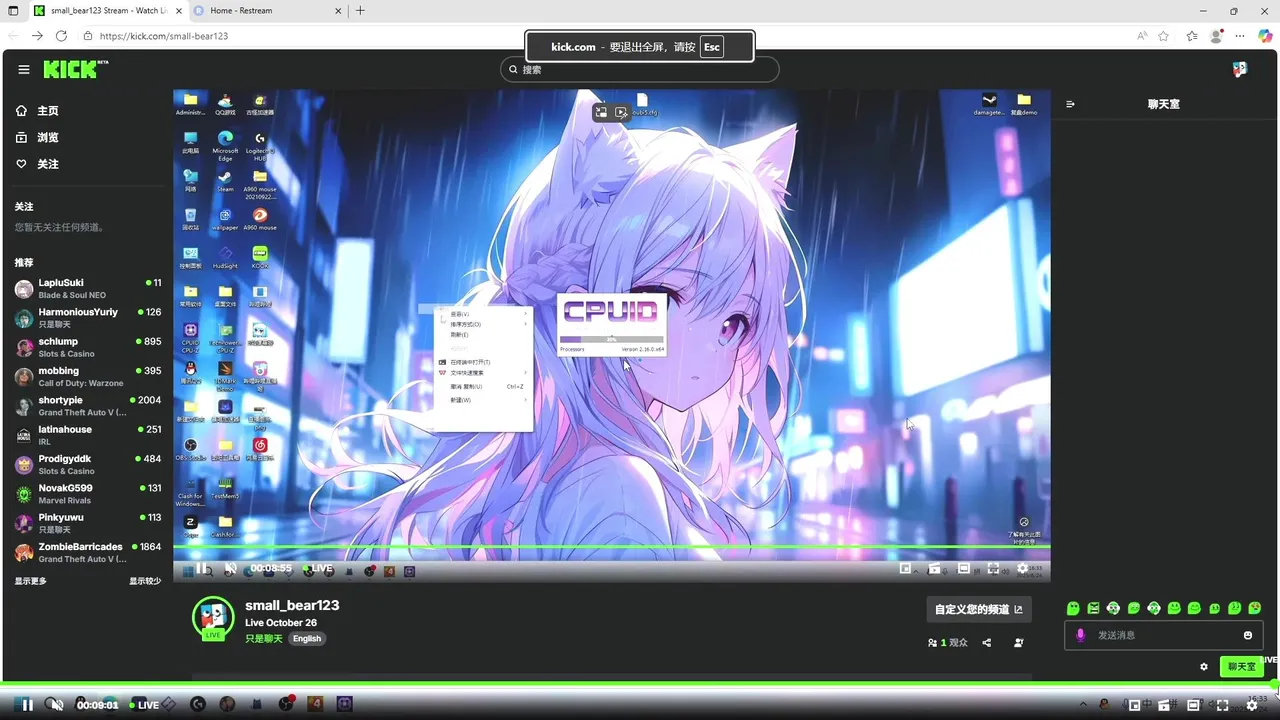The width and height of the screenshot is (1280, 720).
Task: Click the viewer count icon by 1 观众
Action: point(932,643)
